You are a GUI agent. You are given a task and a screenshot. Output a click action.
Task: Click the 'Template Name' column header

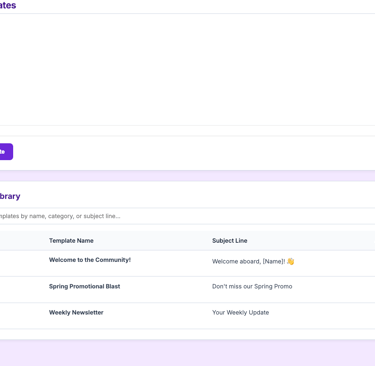(x=71, y=241)
